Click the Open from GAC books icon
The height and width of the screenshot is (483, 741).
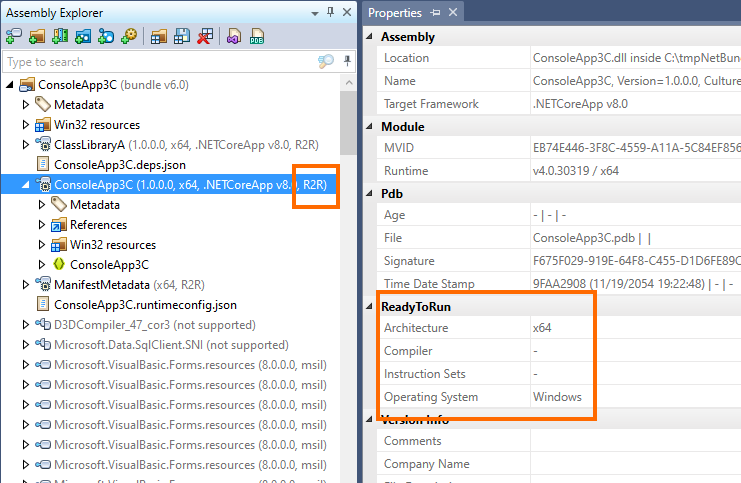click(60, 36)
